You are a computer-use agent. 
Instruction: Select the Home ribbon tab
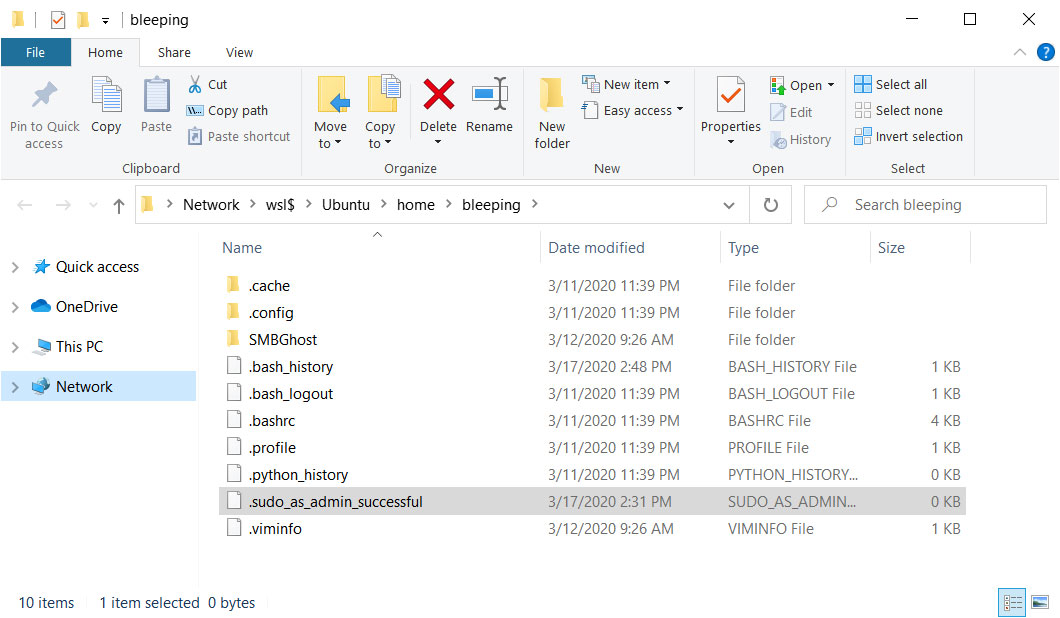[x=105, y=52]
